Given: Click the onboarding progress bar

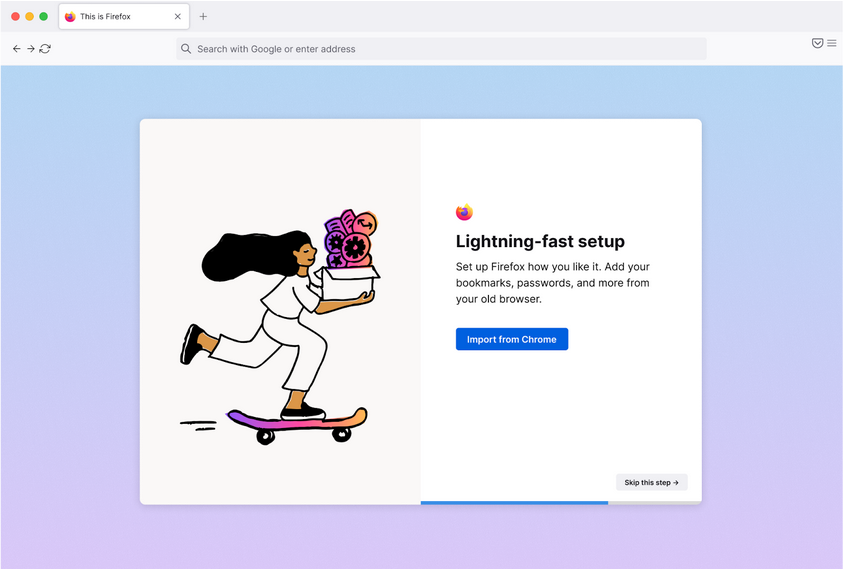Looking at the screenshot, I should click(x=561, y=503).
